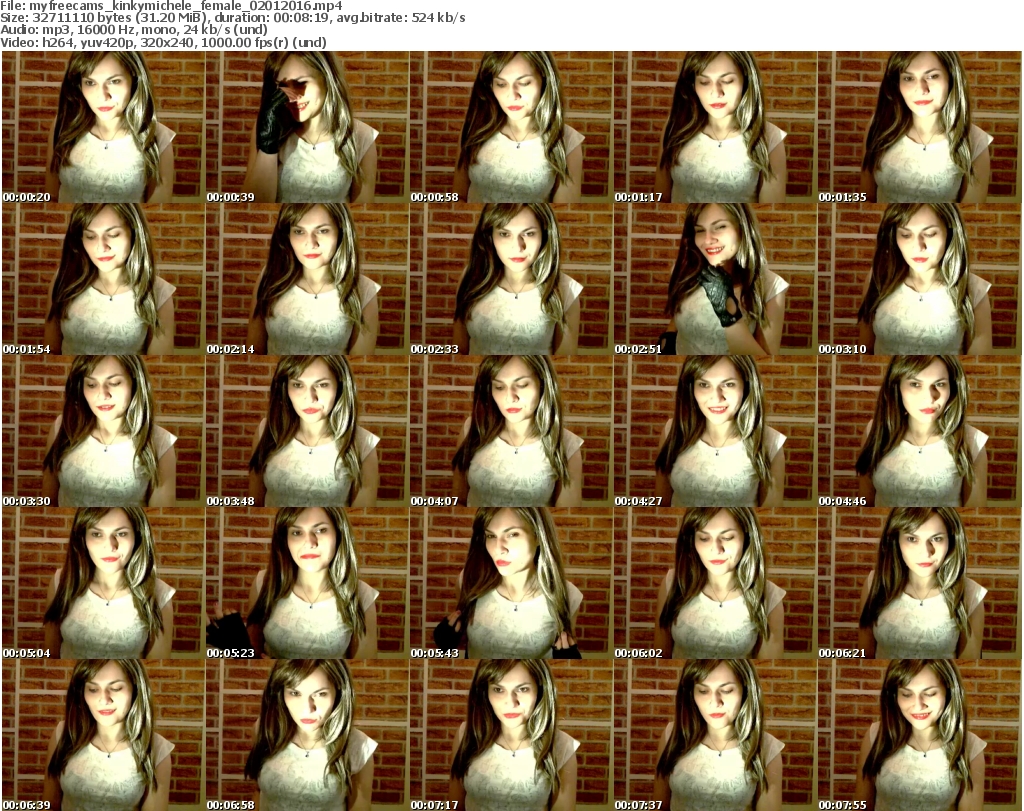Select the thumbnail stamped 00:00:58

tap(511, 127)
